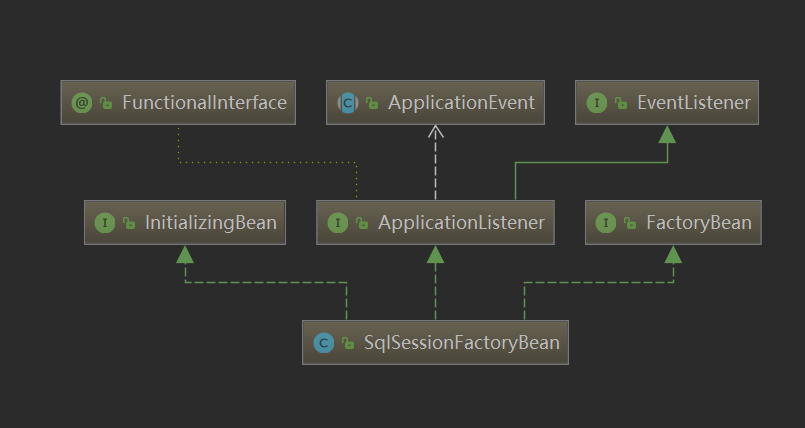This screenshot has height=428, width=805.
Task: Click the solid arrowhead pointing into EventListener
Action: (x=667, y=134)
